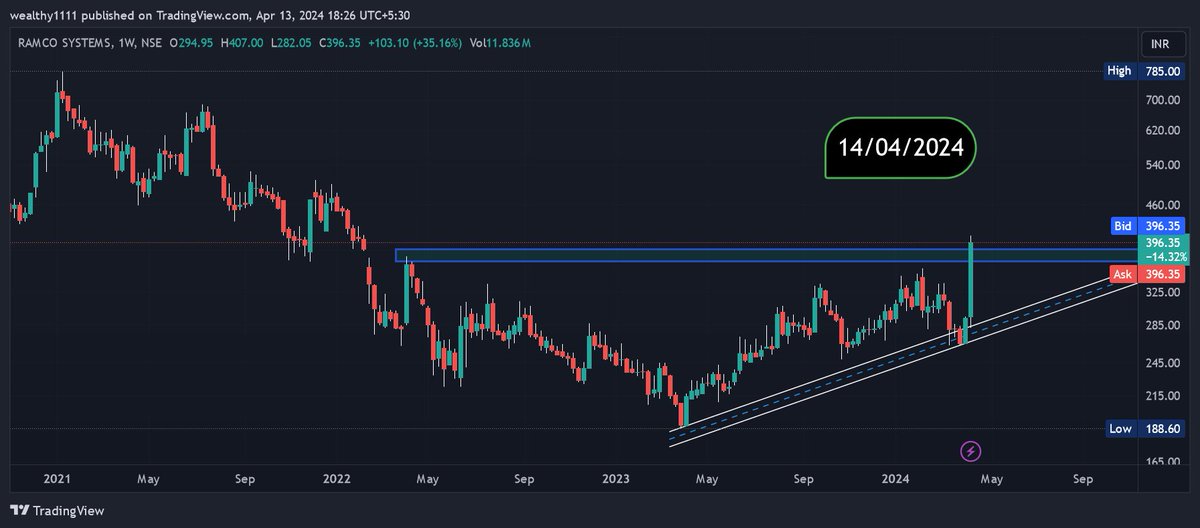The image size is (1200, 528).
Task: Click the L282.05 low value
Action: pos(289,44)
